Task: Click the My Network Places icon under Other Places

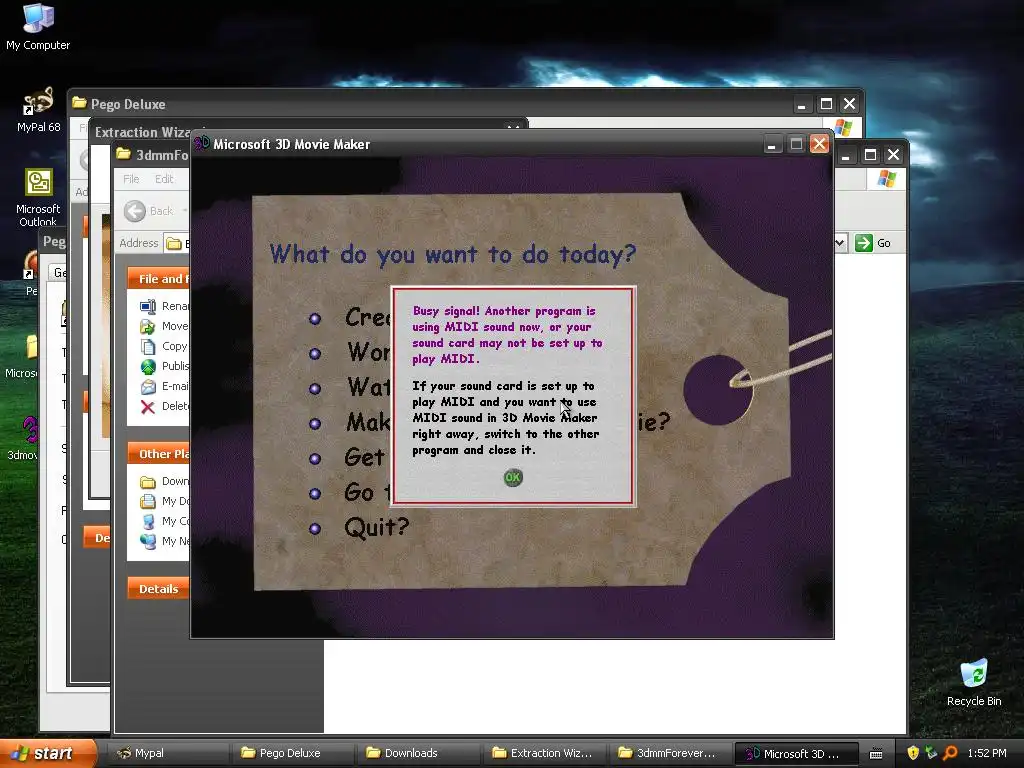Action: (x=148, y=541)
